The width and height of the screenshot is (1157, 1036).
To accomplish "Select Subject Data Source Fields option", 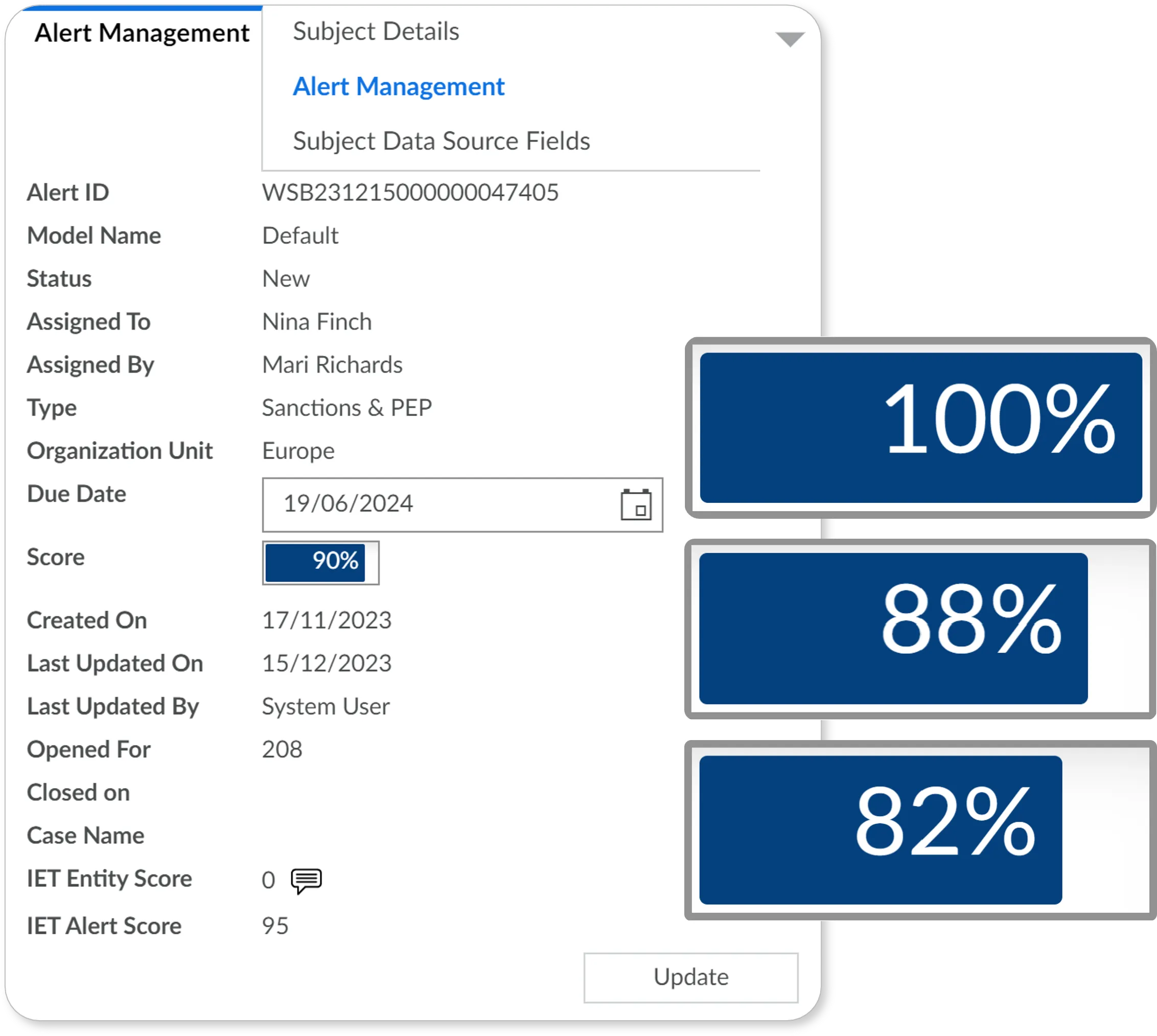I will click(441, 141).
